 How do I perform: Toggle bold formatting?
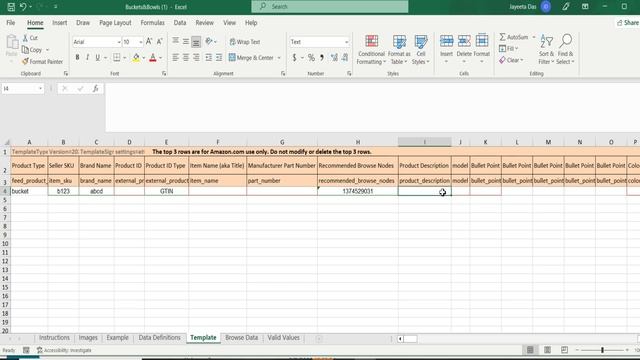[77, 58]
